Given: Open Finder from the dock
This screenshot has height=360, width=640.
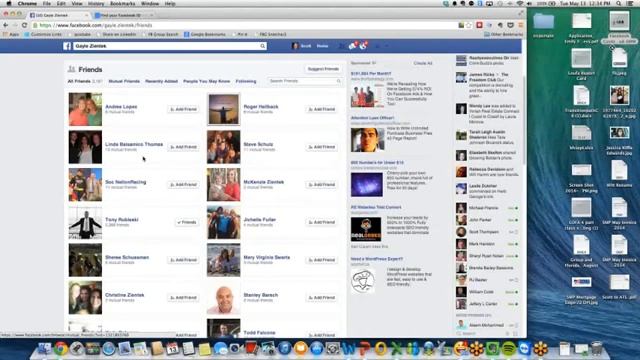Looking at the screenshot, I should pyautogui.click(x=44, y=349).
